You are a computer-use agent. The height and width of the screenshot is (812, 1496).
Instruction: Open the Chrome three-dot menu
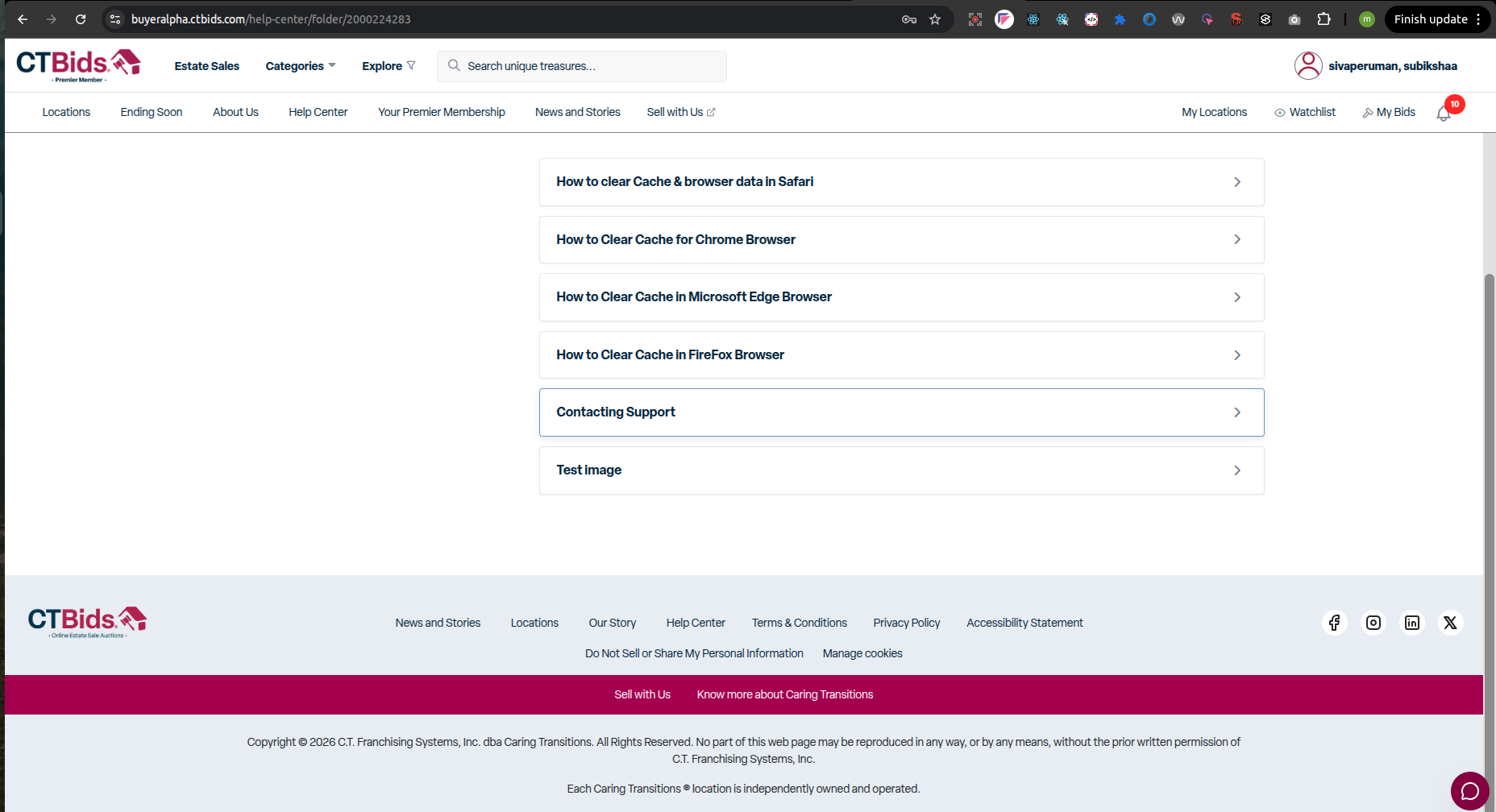point(1478,19)
